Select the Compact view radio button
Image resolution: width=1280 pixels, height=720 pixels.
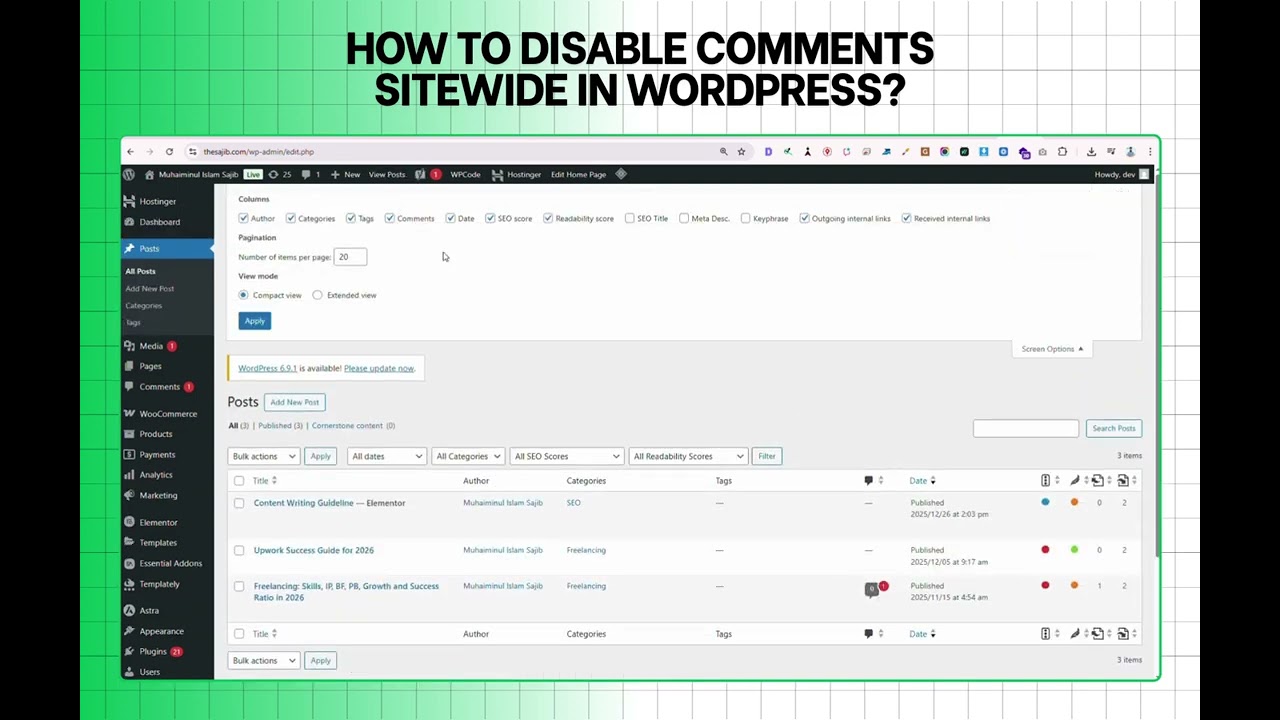(x=243, y=295)
